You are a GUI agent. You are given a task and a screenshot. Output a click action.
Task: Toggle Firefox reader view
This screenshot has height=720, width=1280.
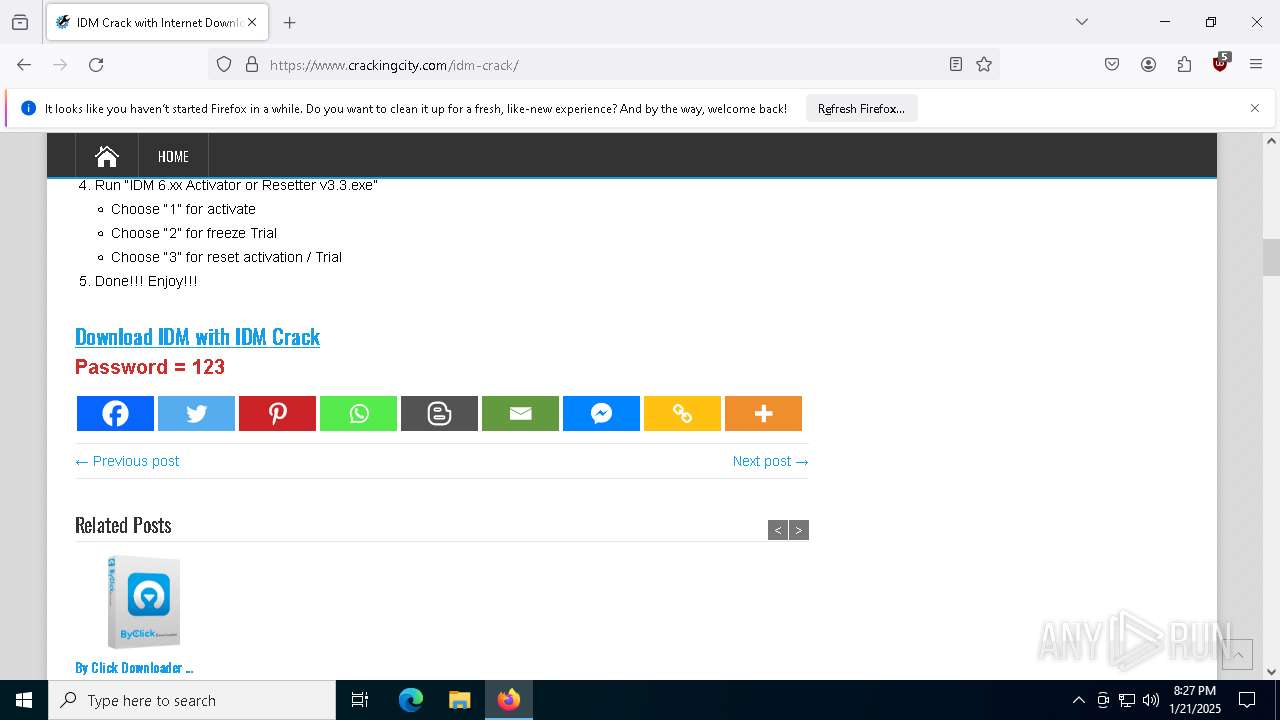[x=956, y=65]
